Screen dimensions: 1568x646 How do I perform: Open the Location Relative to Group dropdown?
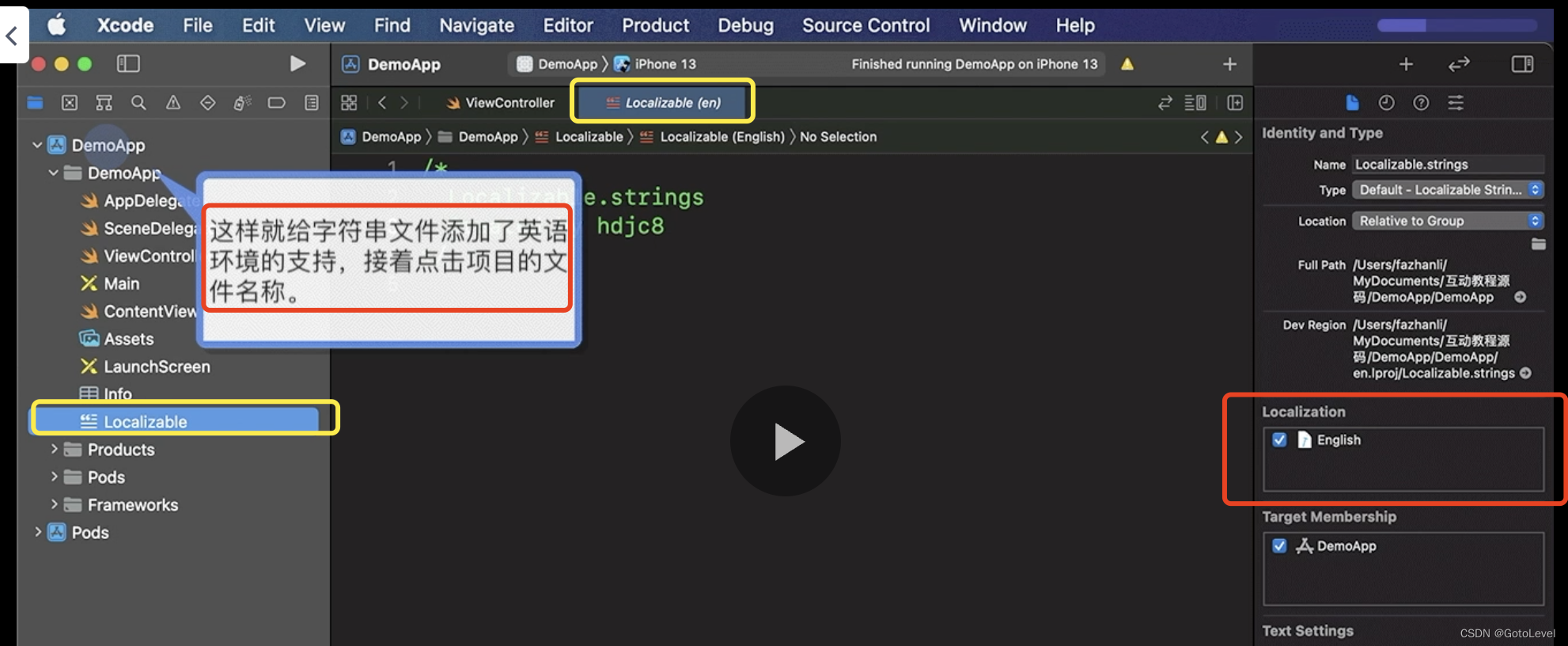click(x=1448, y=221)
